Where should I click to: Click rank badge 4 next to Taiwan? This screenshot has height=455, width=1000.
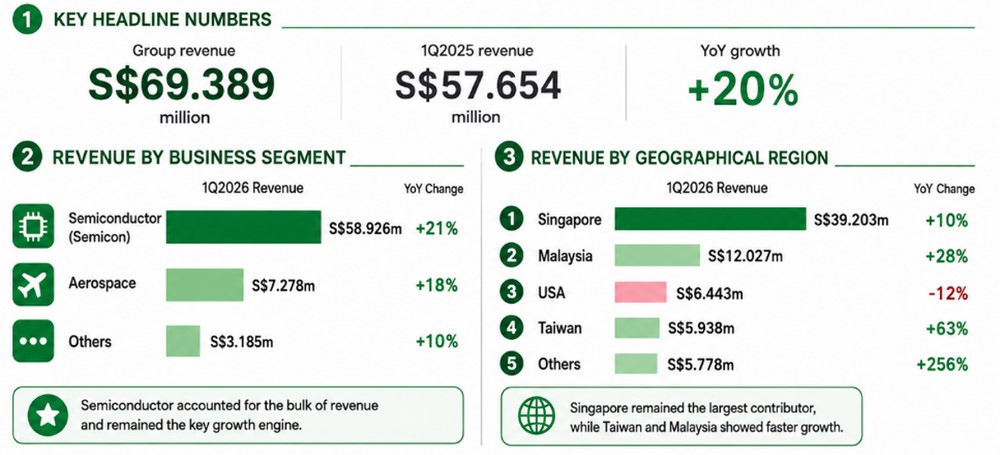pos(511,329)
